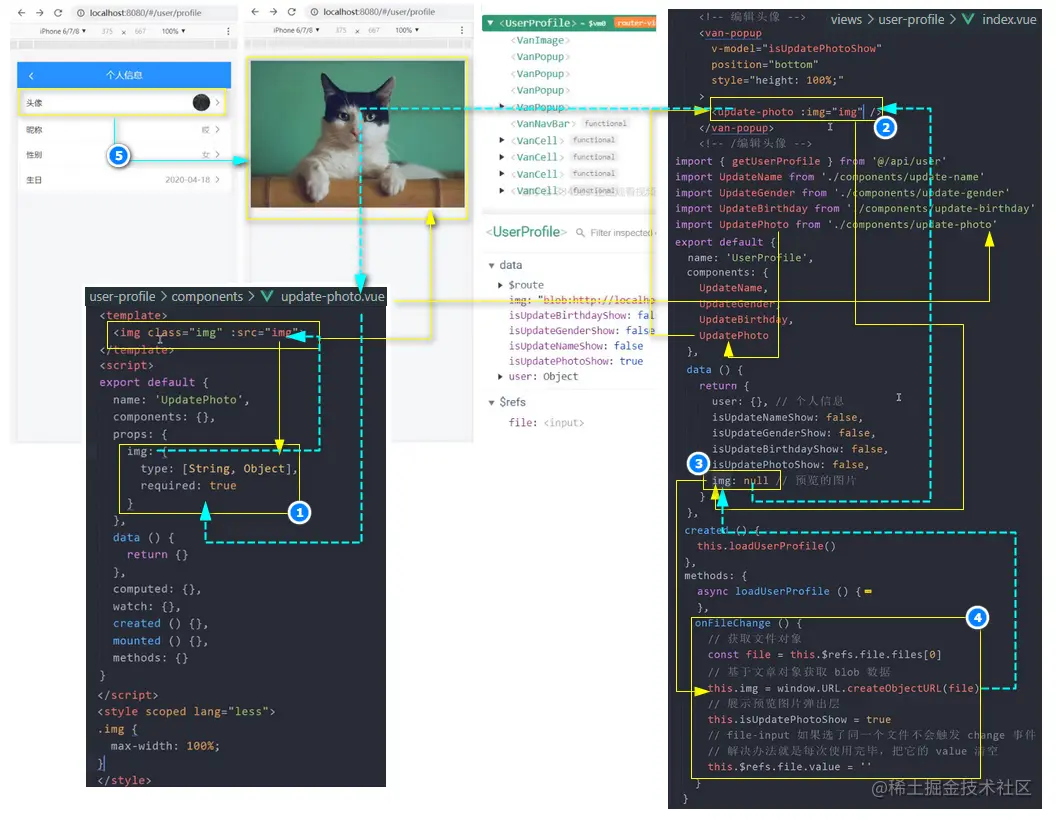Open iPhone 6/7/8 device dropdown in cat-preview browser
Image resolution: width=1056 pixels, height=822 pixels.
296,30
